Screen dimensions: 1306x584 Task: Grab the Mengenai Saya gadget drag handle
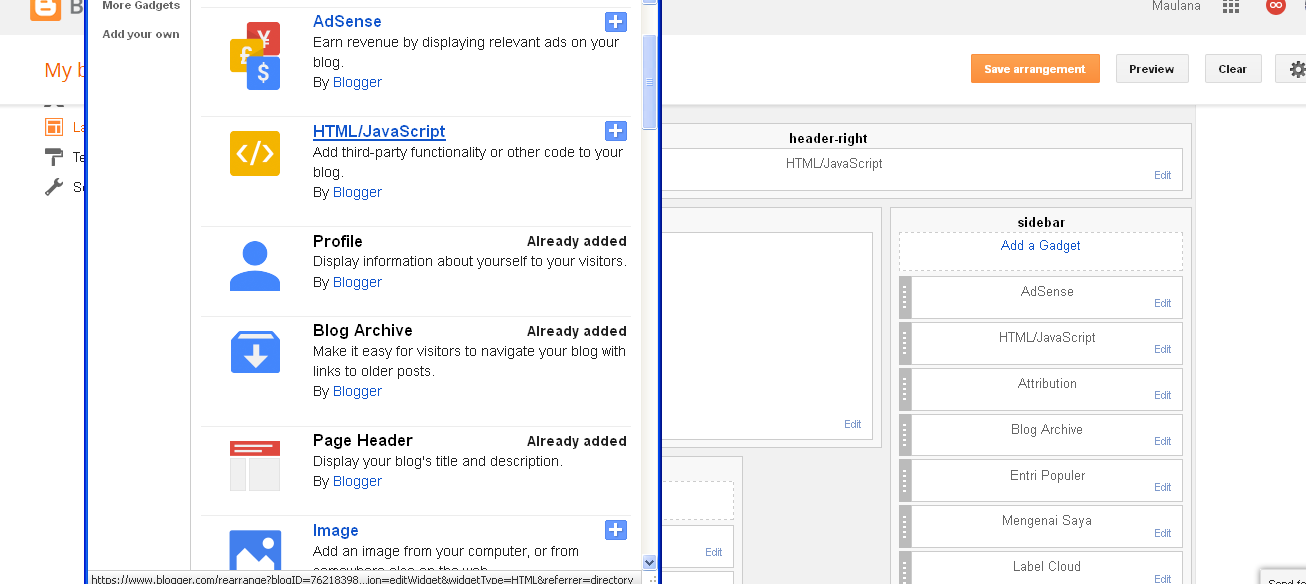tap(905, 526)
